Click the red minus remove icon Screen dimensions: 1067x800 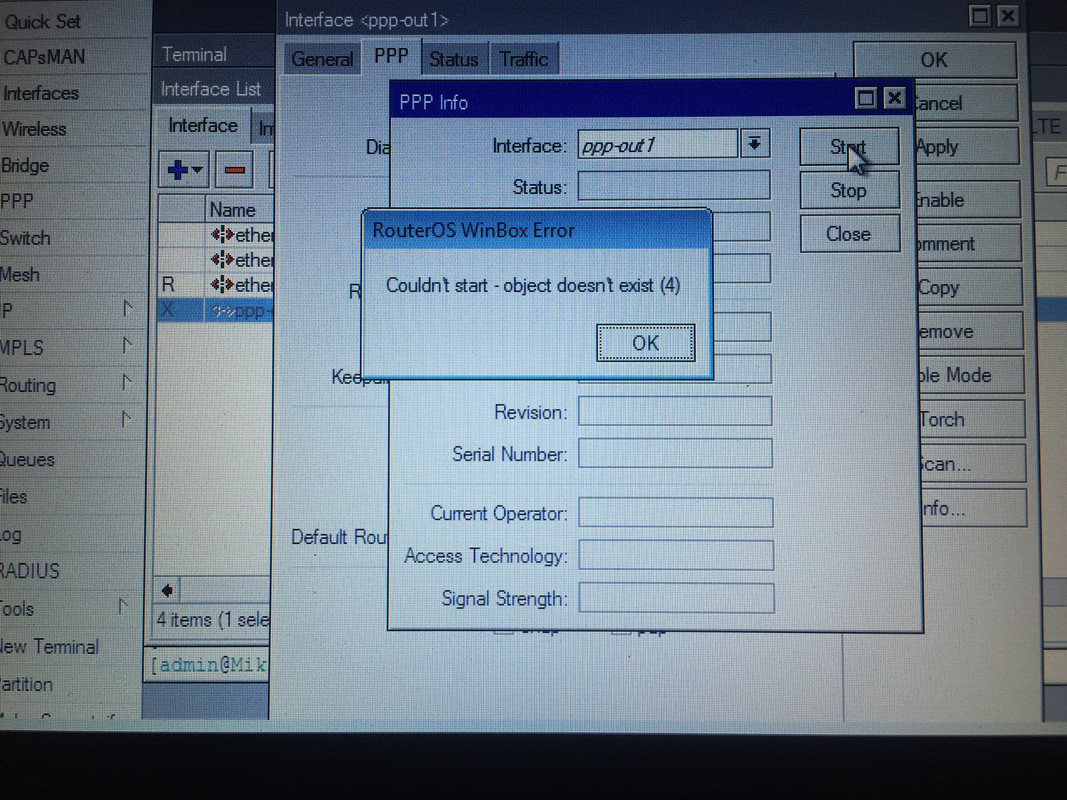[x=235, y=169]
